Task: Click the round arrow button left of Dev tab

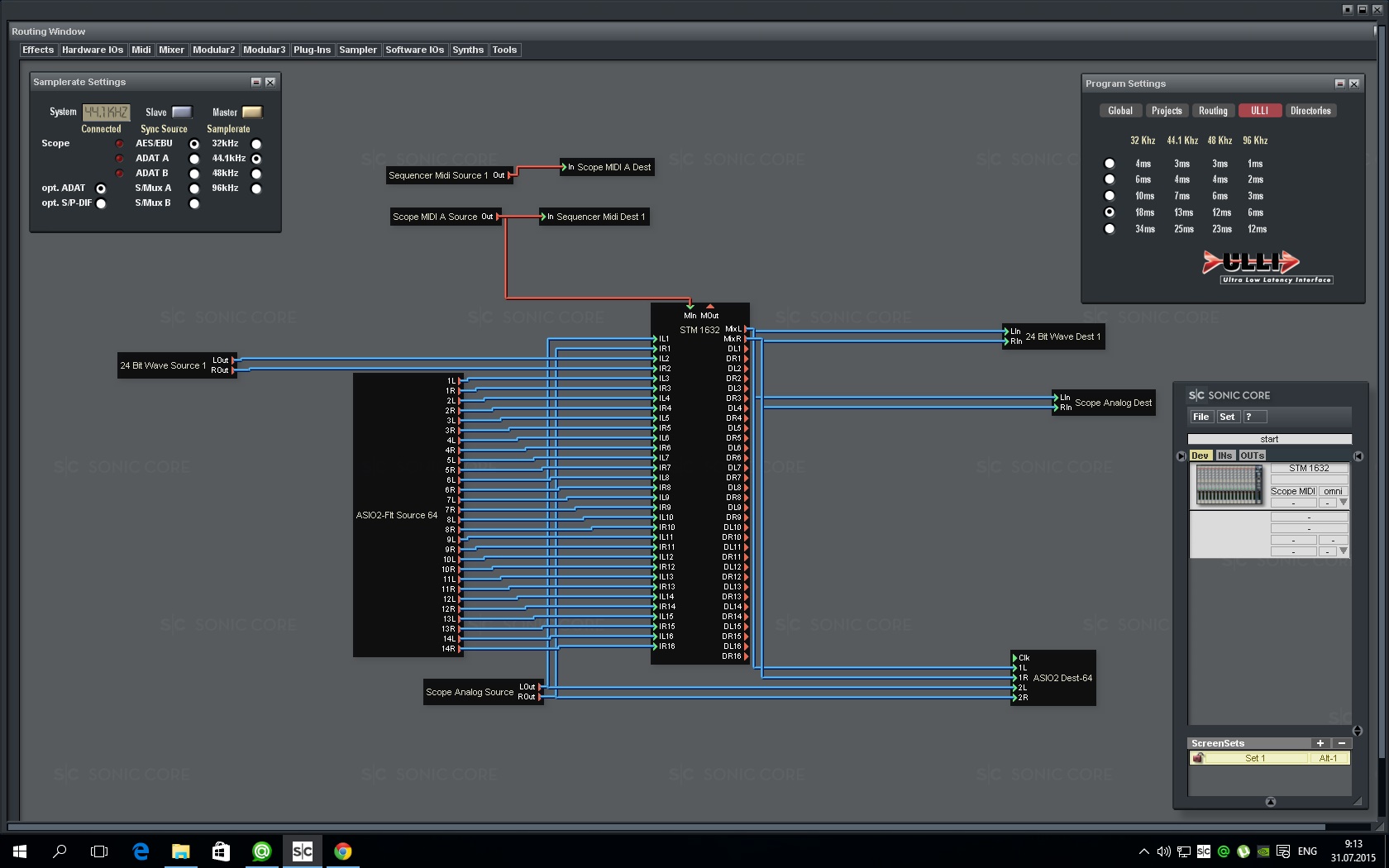Action: click(1181, 456)
